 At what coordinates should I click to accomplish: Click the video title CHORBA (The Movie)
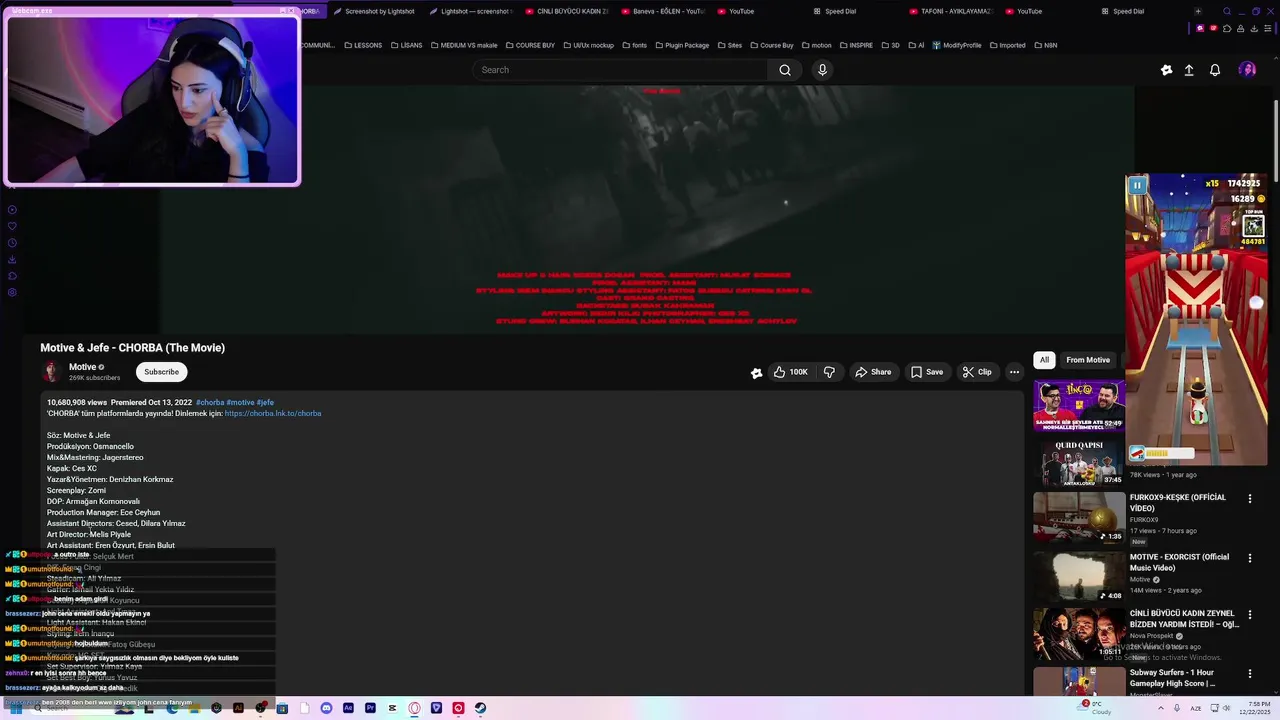[132, 348]
